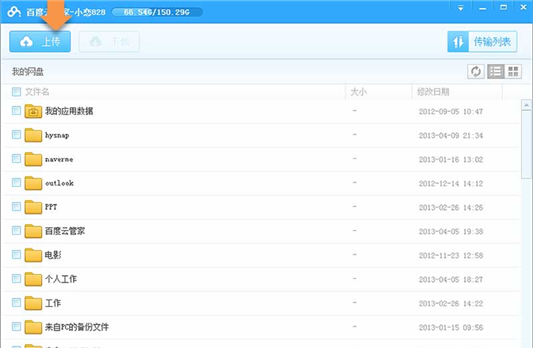Select the 百度云管家 folder name
Image resolution: width=533 pixels, height=361 pixels.
[65, 231]
